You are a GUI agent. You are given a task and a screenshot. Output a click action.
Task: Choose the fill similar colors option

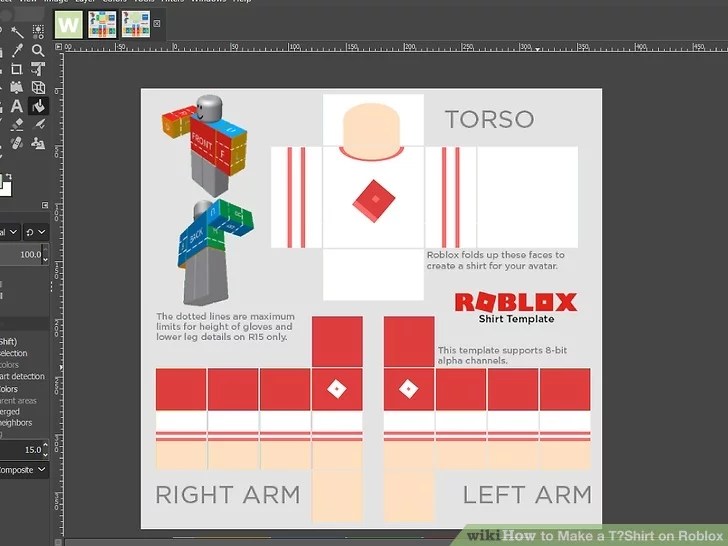[x=9, y=365]
